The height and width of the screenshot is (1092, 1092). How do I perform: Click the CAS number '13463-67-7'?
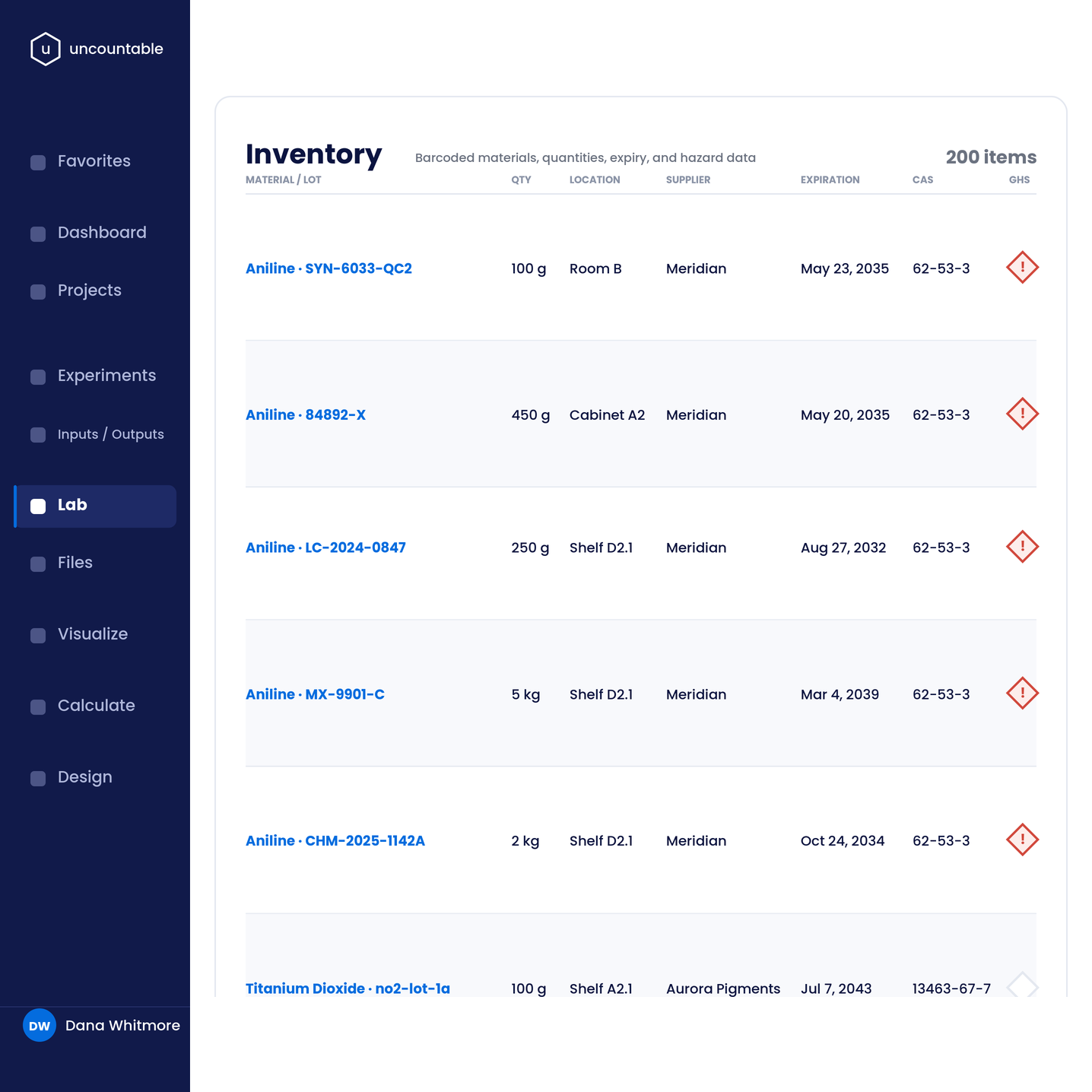tap(951, 989)
